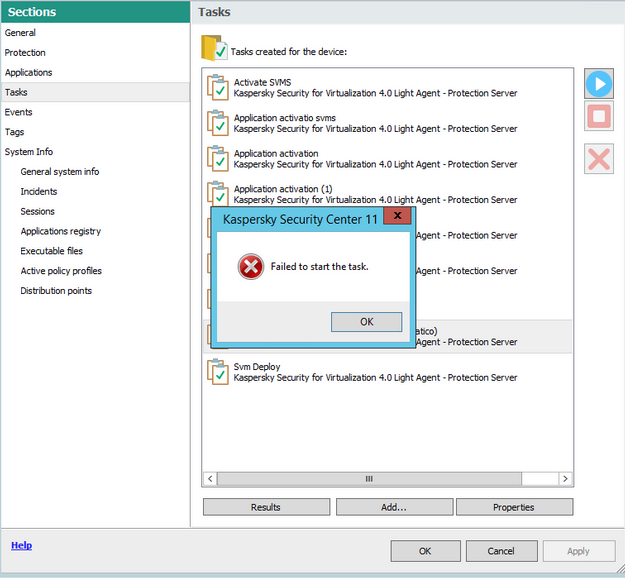The height and width of the screenshot is (578, 625).
Task: Click the blue Start task play button
Action: pos(599,84)
